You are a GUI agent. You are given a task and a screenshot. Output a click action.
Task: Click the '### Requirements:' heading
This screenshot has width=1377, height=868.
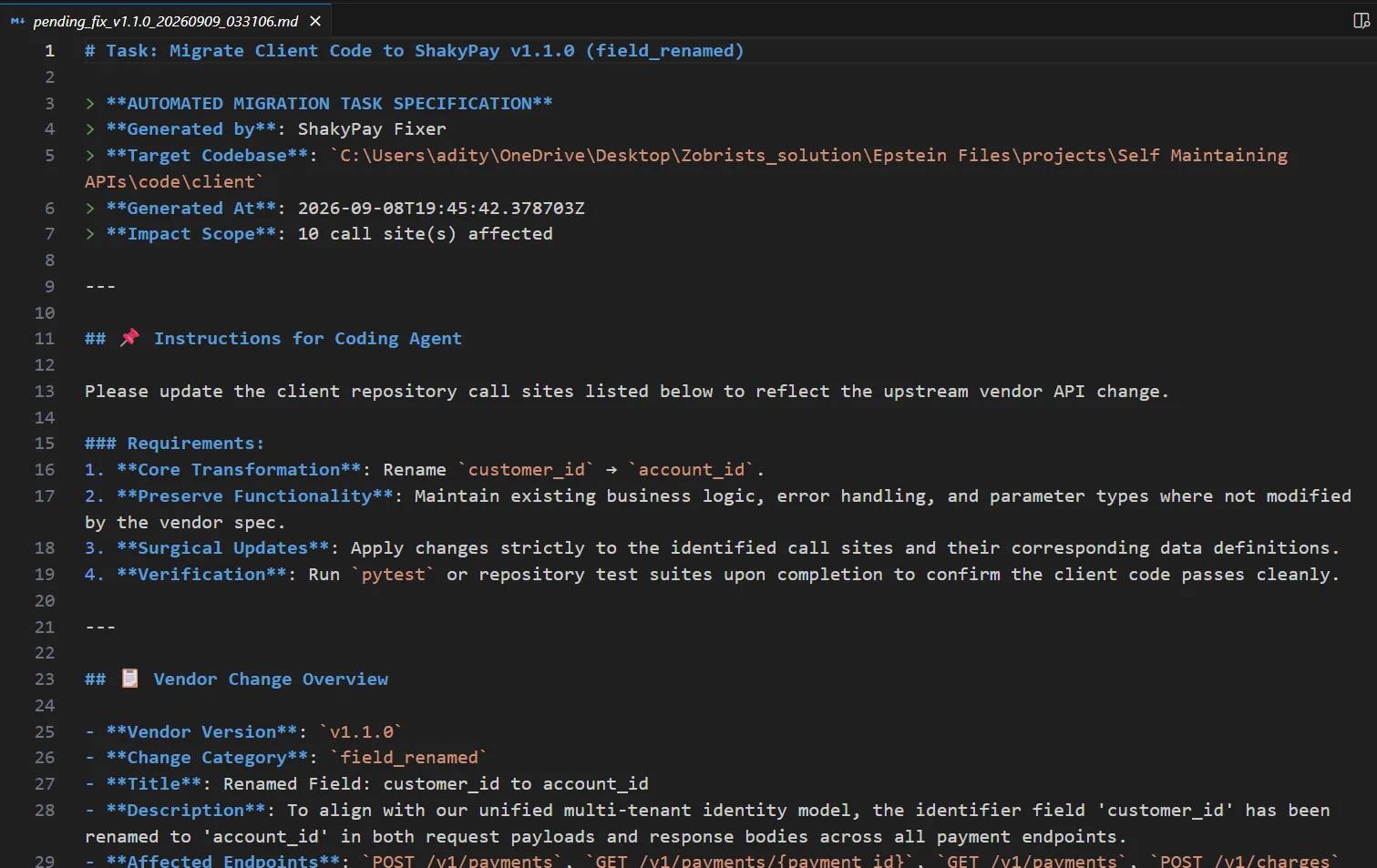(174, 444)
